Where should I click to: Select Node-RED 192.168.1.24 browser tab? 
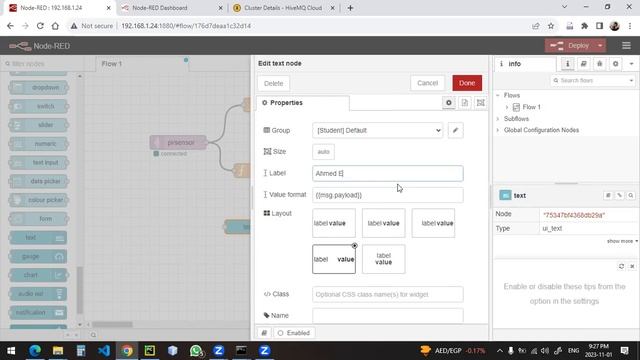point(51,8)
